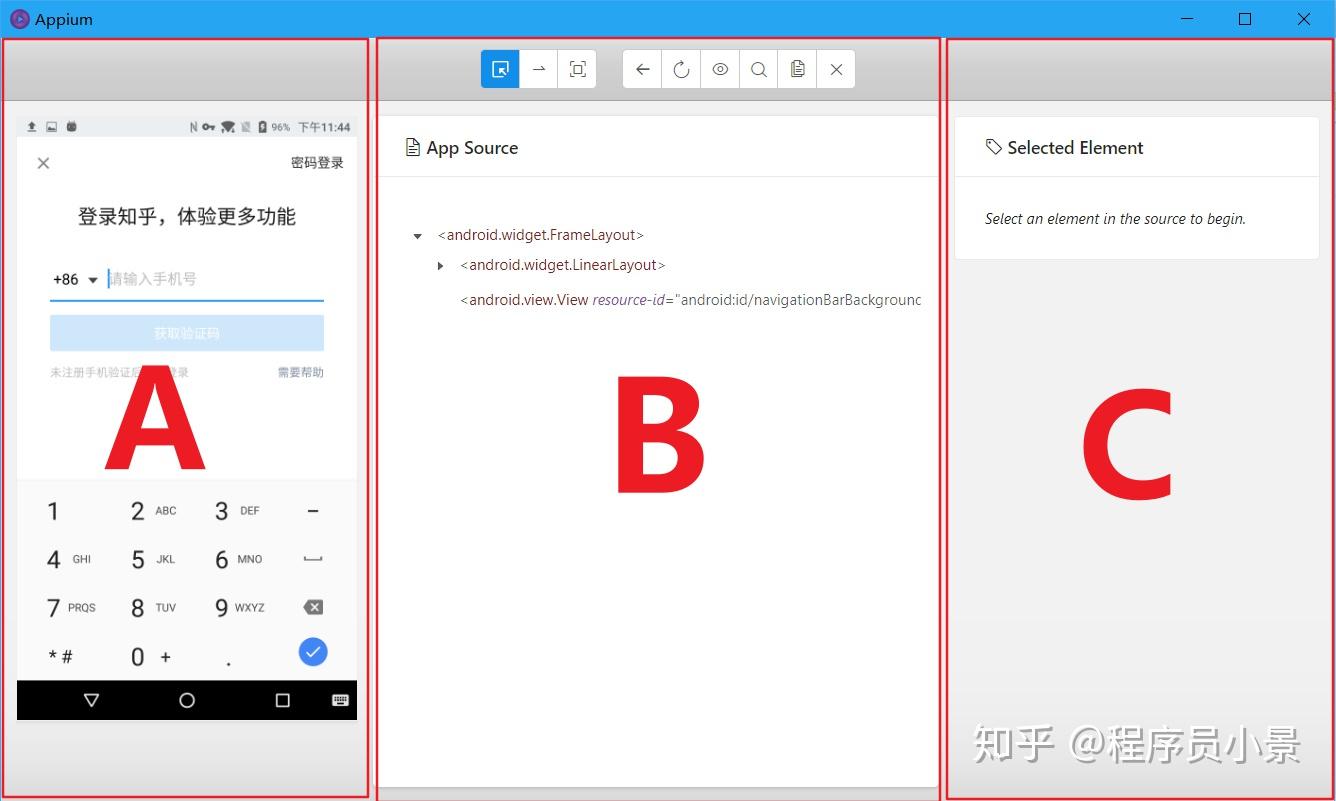1336x801 pixels.
Task: Tap the blue checkmark confirm key
Action: pos(313,652)
